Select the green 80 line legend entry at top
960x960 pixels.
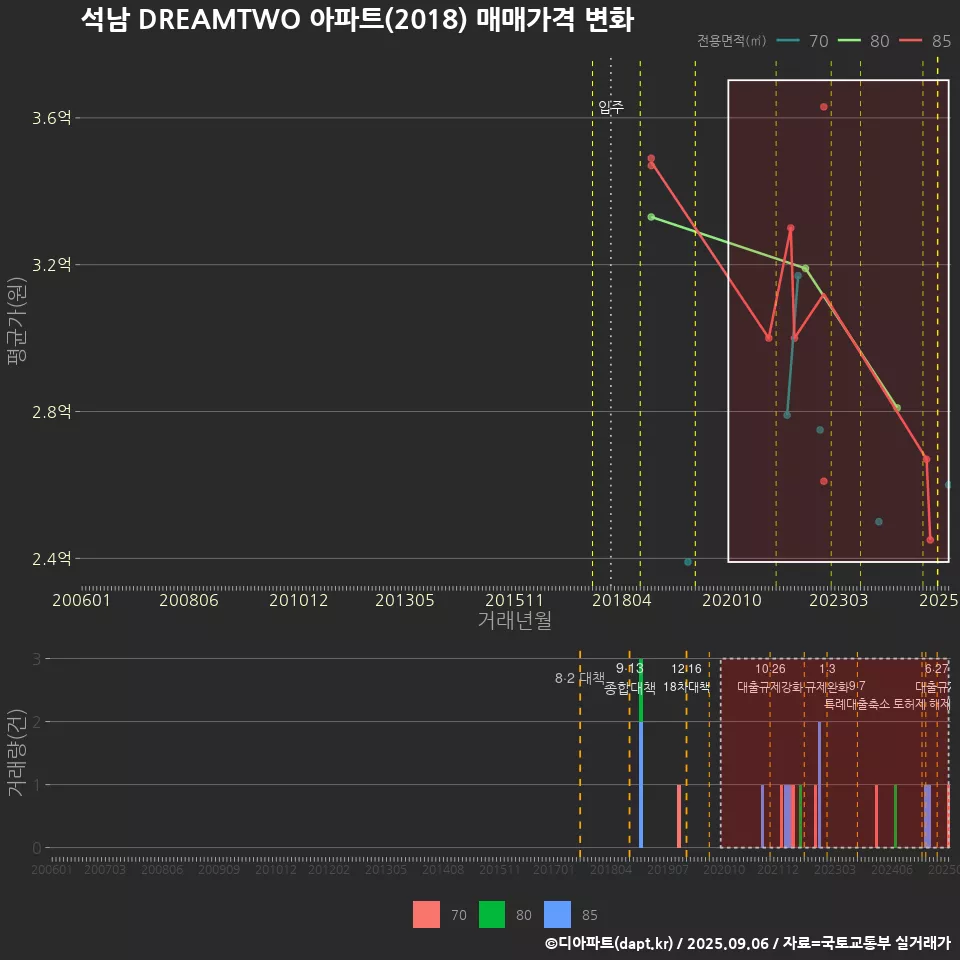pos(863,41)
